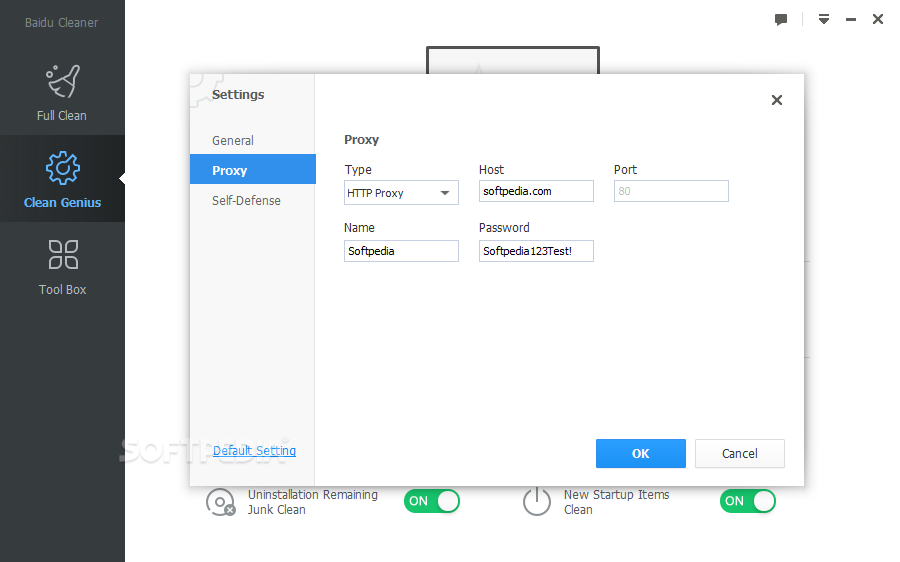Click Tool Box label in sidebar
The image size is (900, 562).
63,290
